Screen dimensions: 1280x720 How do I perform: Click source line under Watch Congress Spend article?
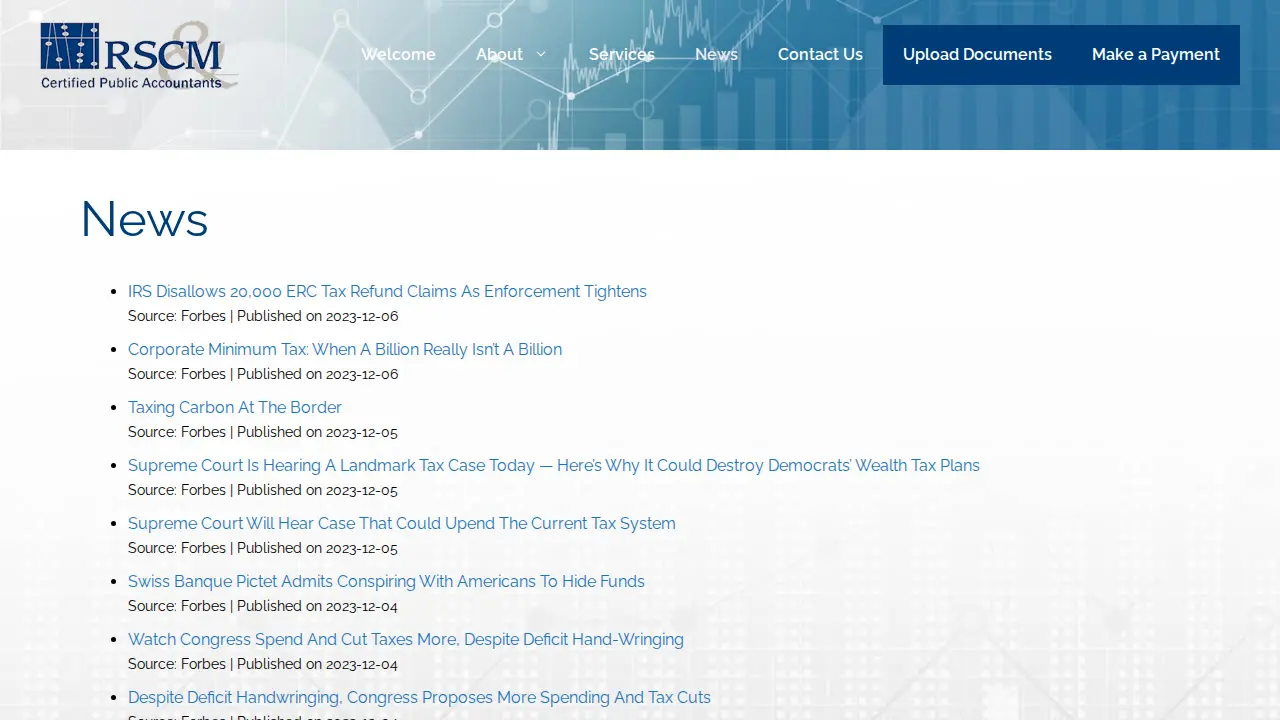pyautogui.click(x=263, y=664)
